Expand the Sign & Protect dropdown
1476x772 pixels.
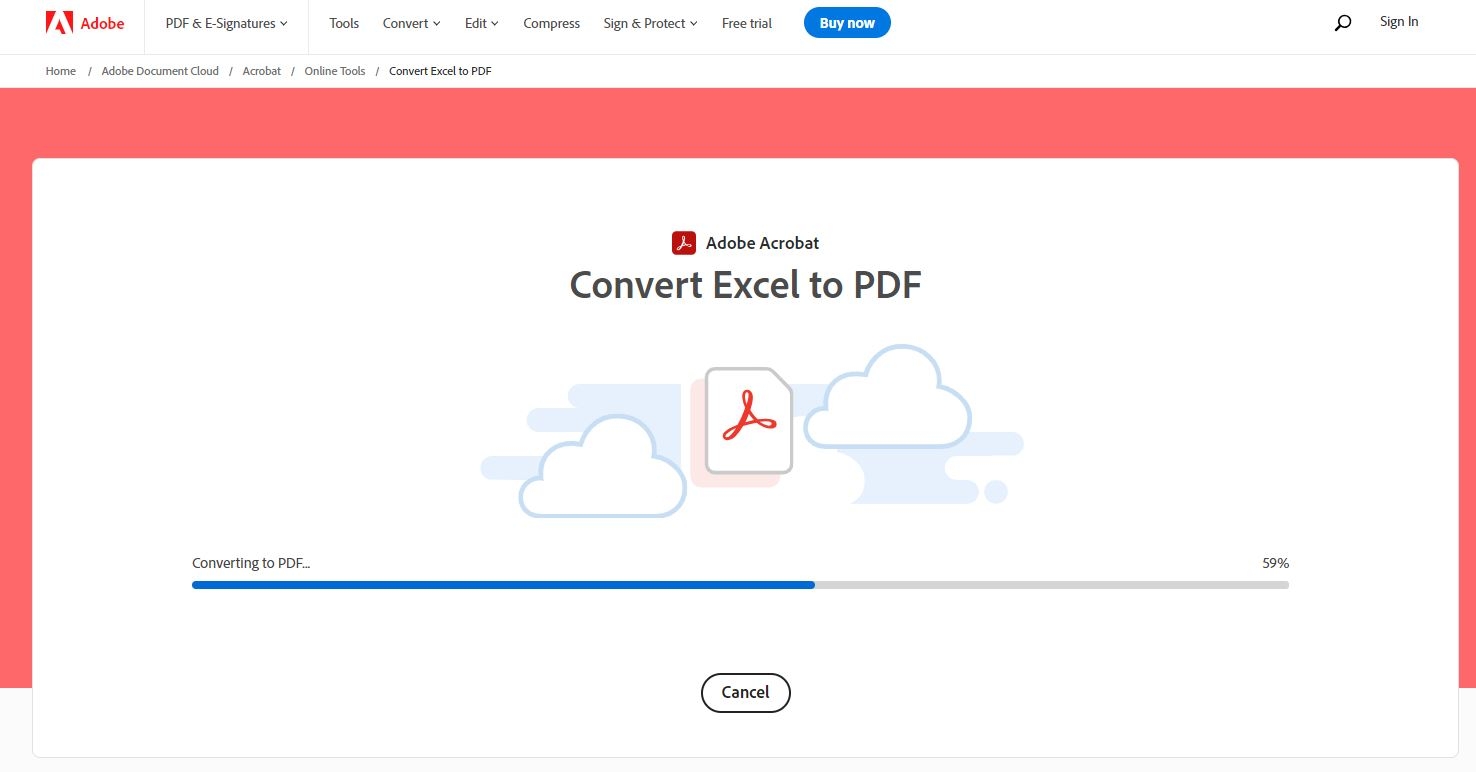point(650,23)
